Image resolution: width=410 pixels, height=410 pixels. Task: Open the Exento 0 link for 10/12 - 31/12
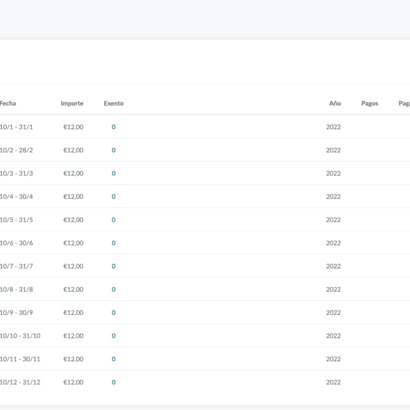[114, 382]
